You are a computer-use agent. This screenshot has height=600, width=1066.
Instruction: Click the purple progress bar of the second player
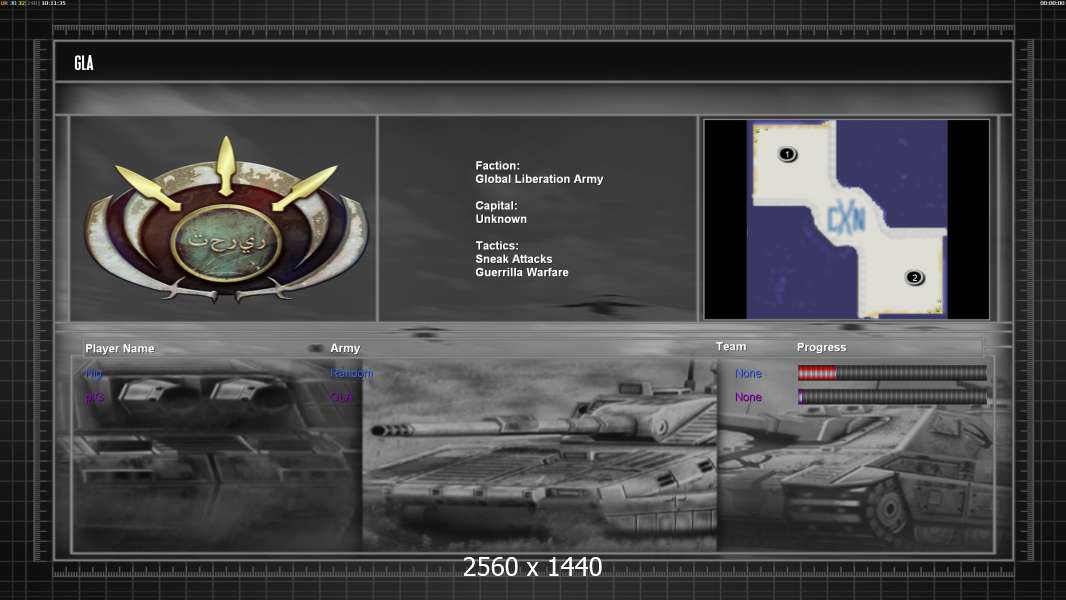pos(892,397)
